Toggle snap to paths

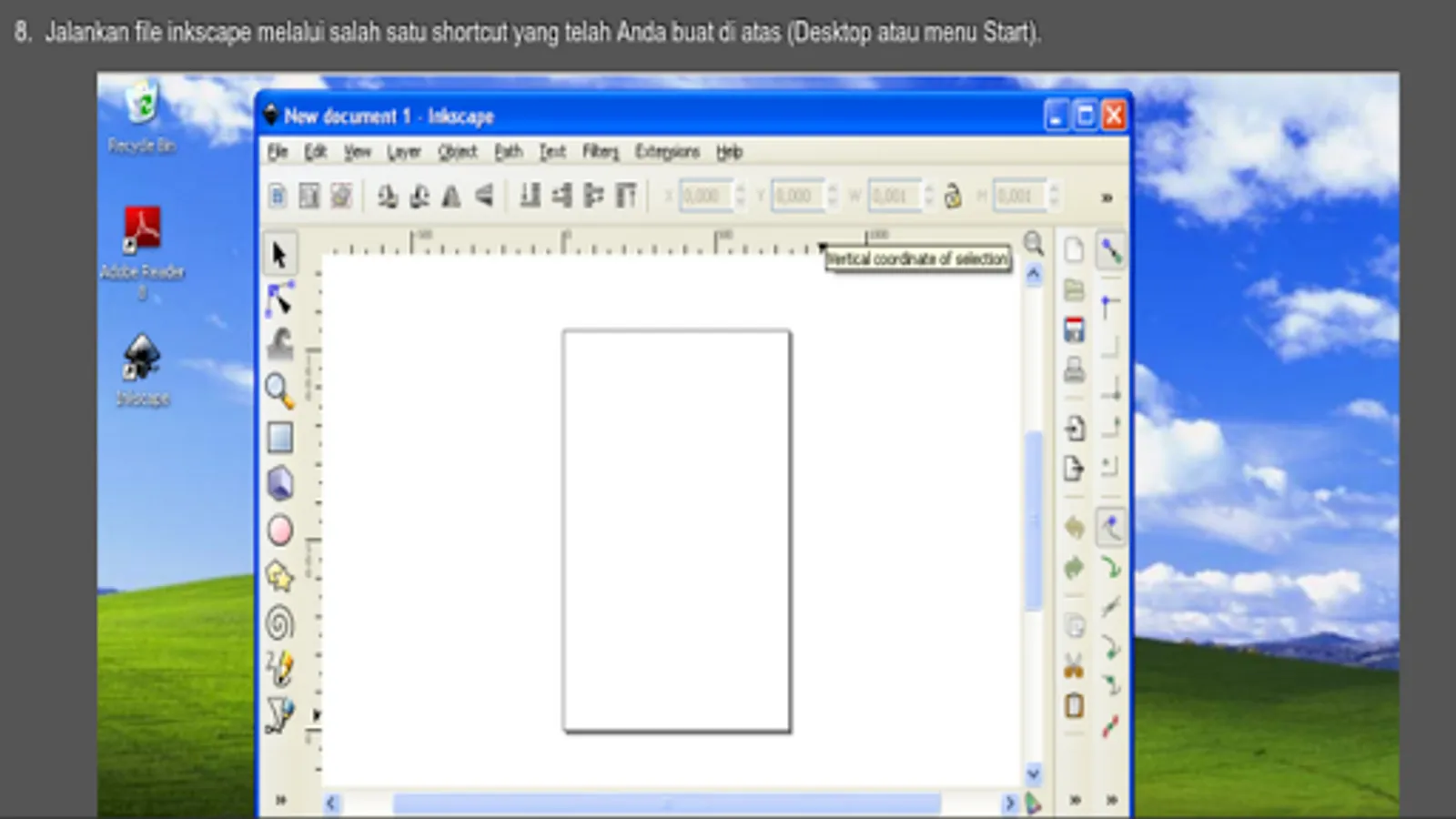click(x=1110, y=568)
